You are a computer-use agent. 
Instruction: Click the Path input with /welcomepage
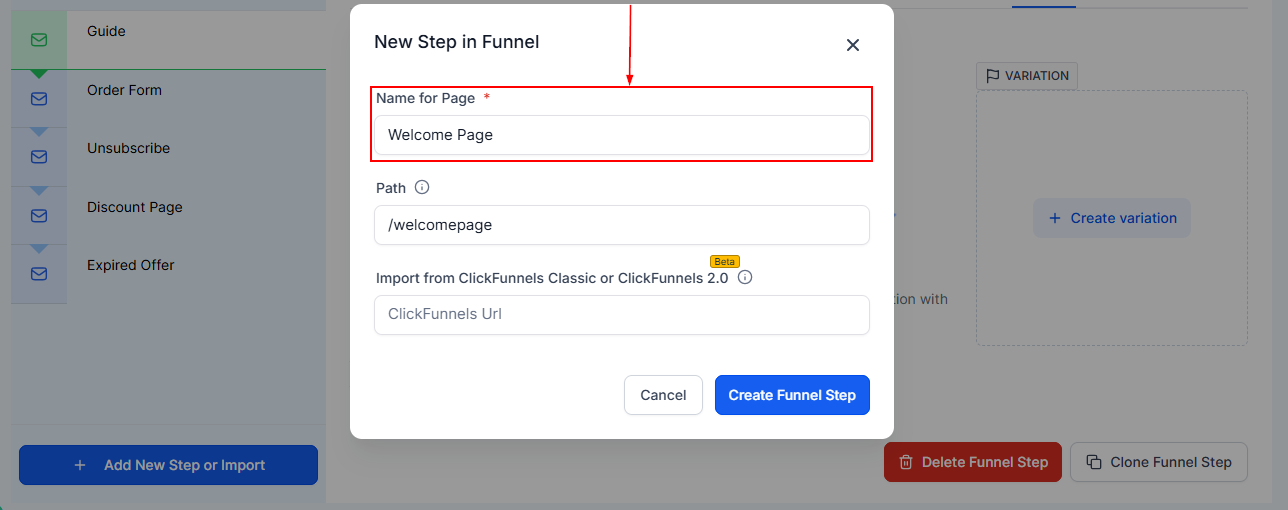point(622,225)
